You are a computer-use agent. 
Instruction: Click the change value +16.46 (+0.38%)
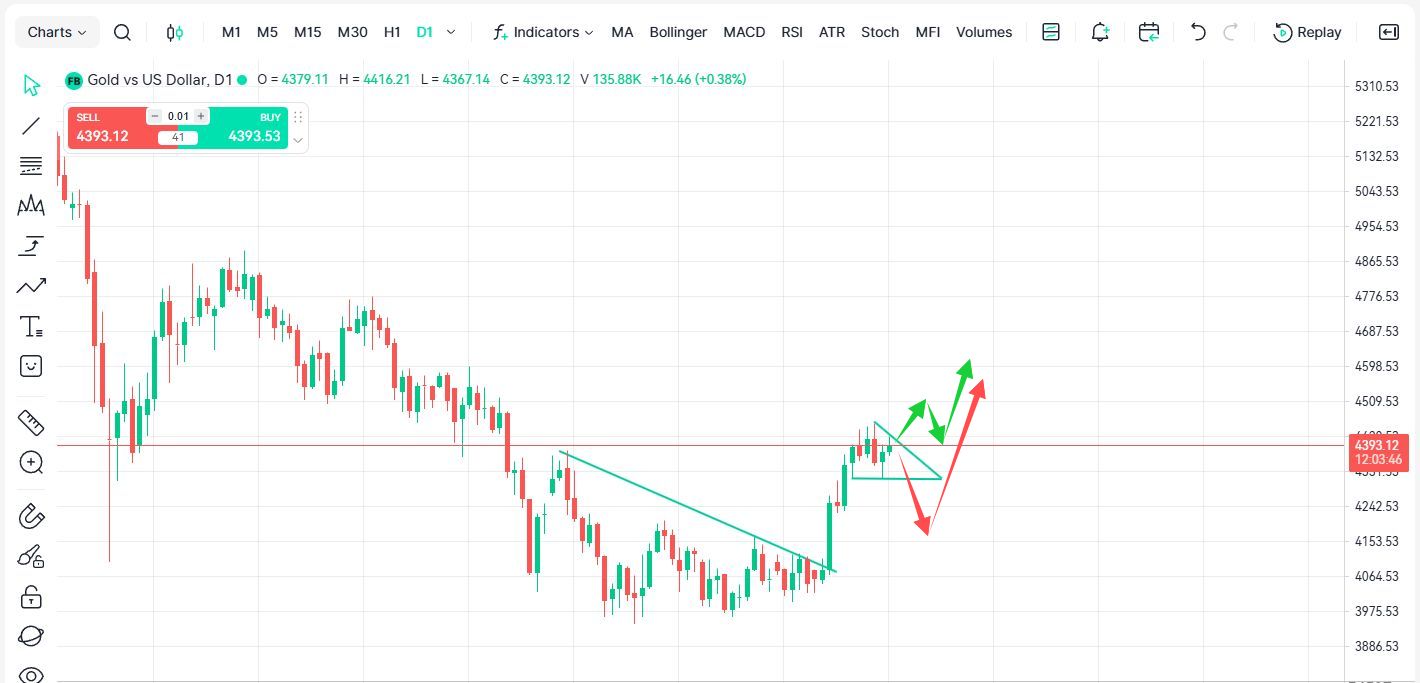tap(698, 79)
